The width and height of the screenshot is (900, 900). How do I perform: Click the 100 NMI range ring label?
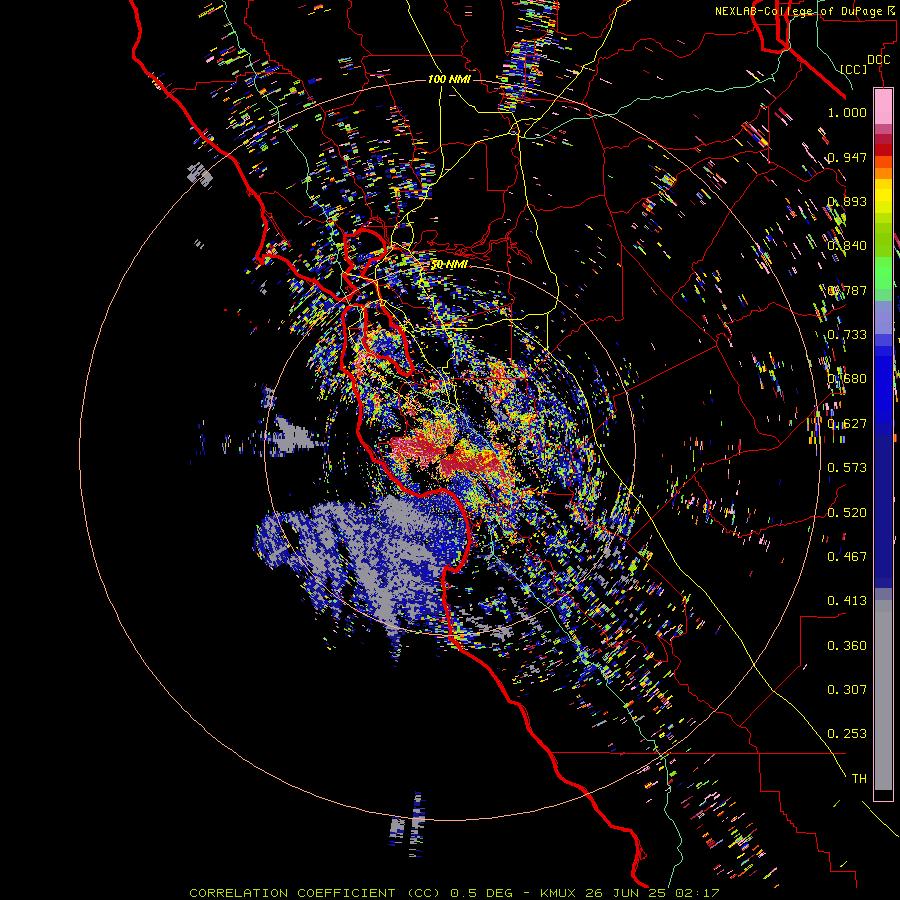(x=449, y=79)
